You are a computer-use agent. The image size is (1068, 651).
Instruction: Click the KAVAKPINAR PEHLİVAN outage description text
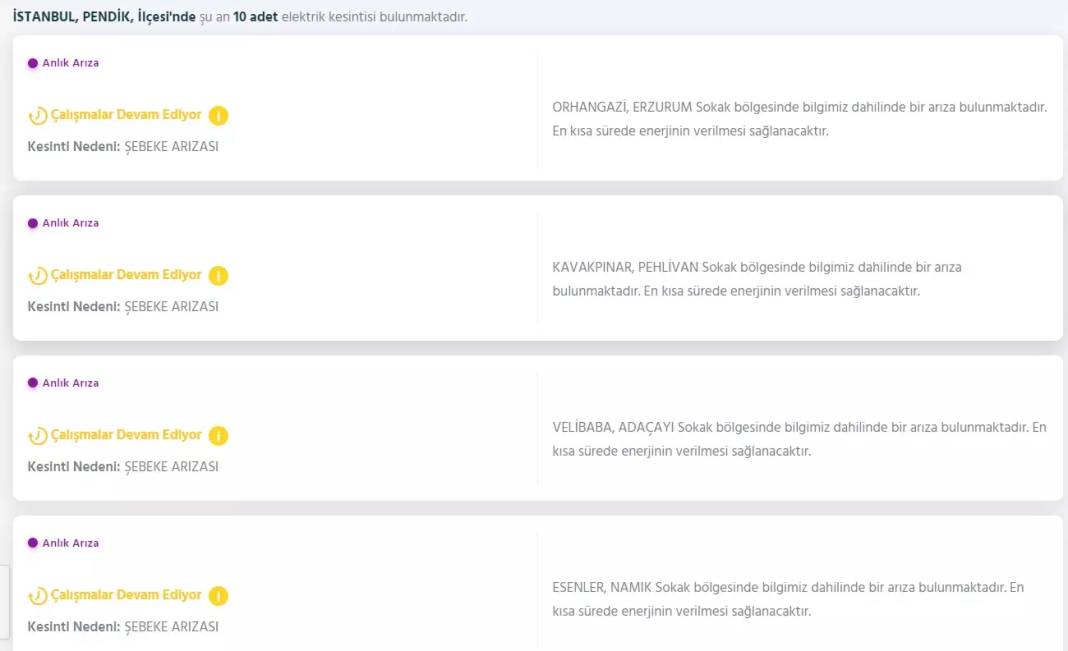pos(757,279)
